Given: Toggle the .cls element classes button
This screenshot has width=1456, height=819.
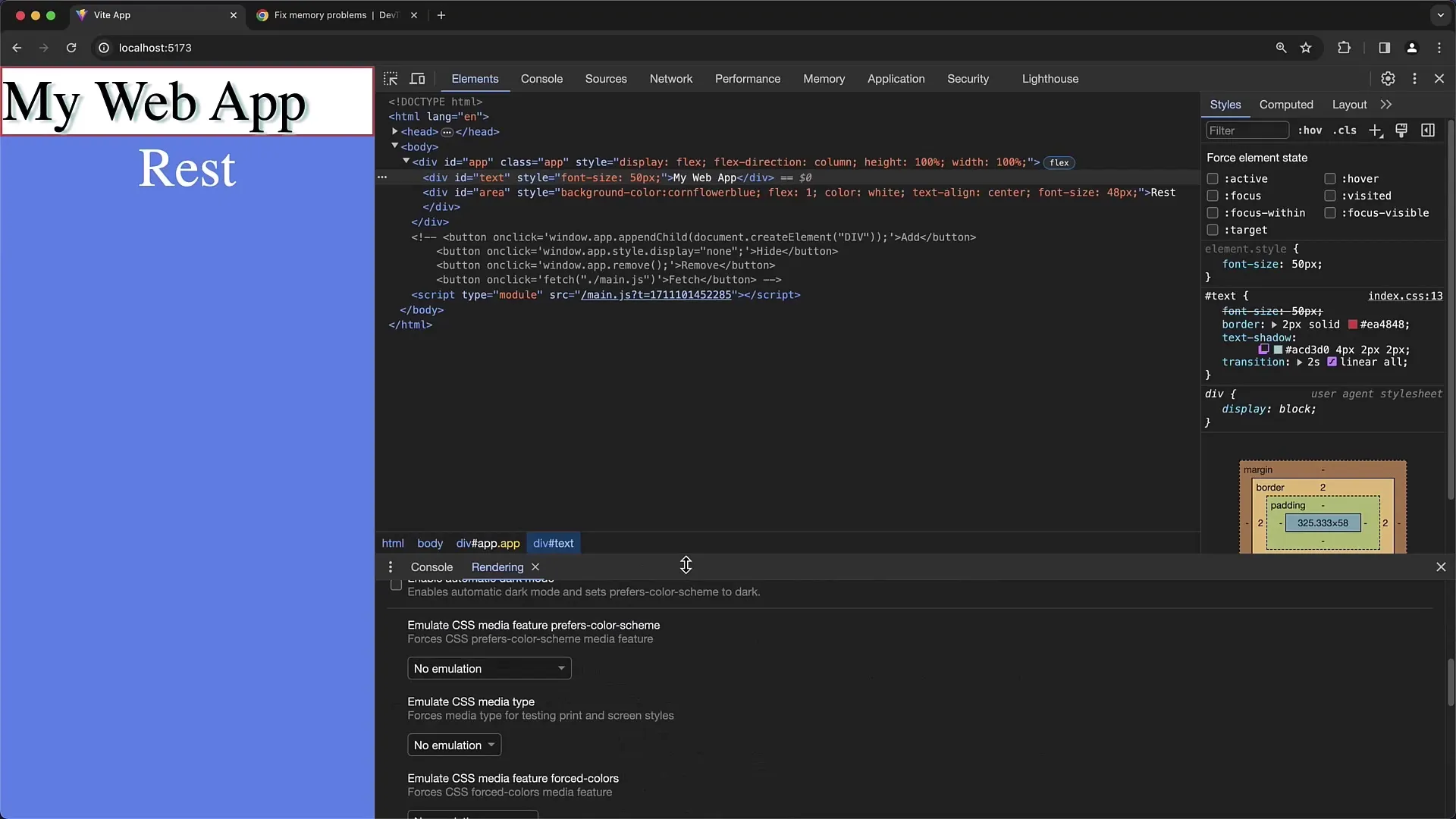Looking at the screenshot, I should (x=1345, y=130).
